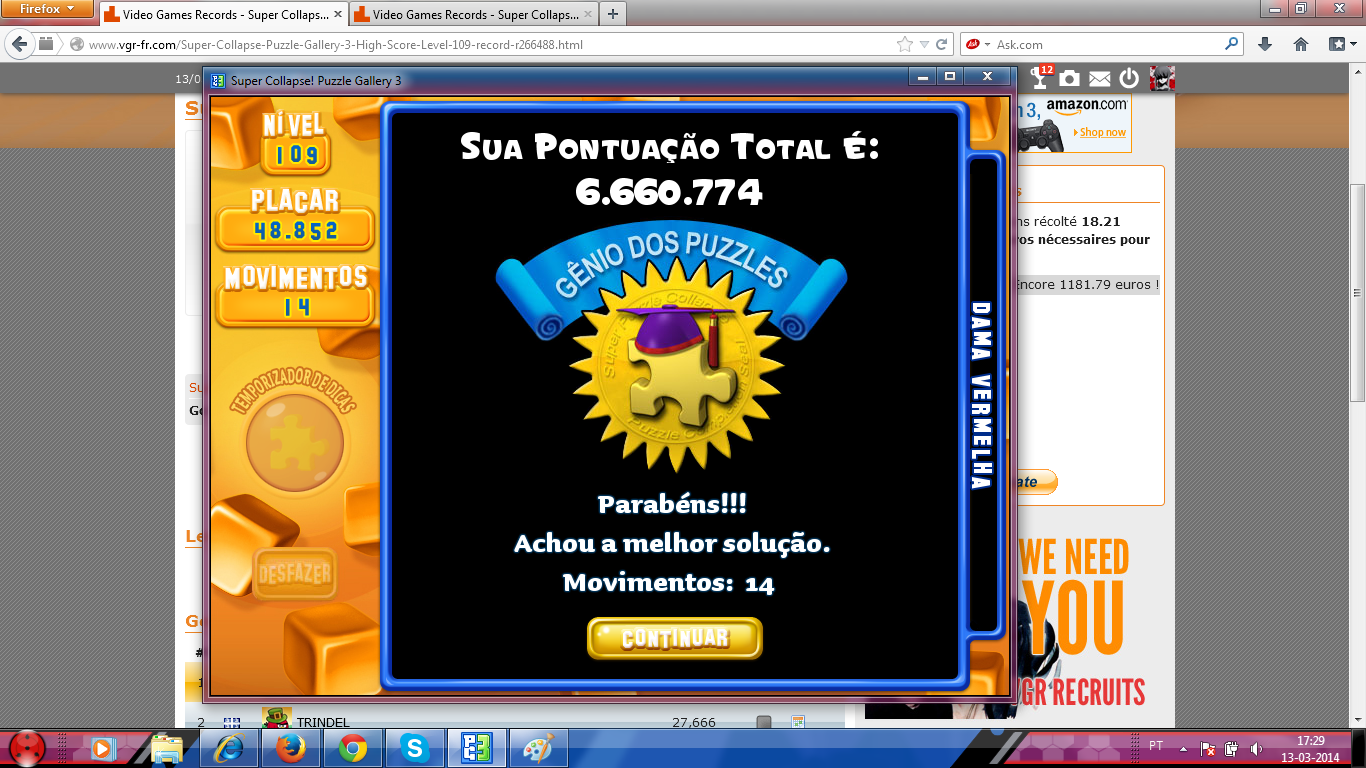Bookmark page with the star icon
1366x768 pixels.
click(x=905, y=44)
